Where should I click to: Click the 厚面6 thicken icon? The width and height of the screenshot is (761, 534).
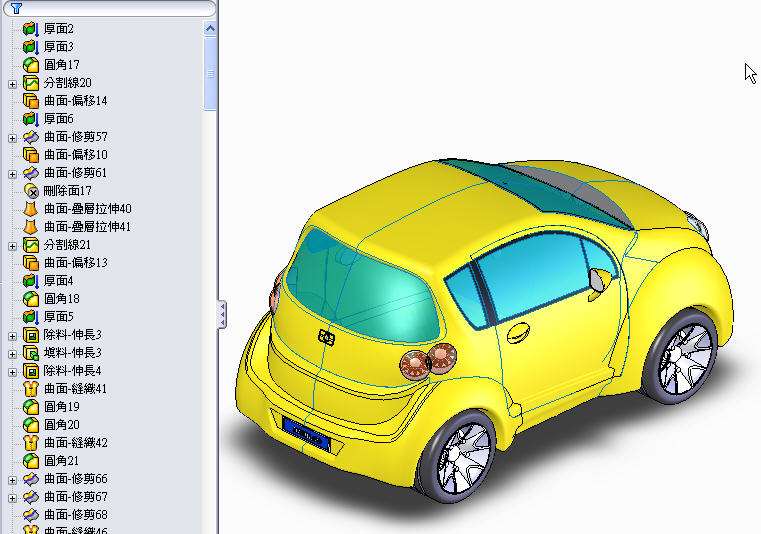[31, 119]
